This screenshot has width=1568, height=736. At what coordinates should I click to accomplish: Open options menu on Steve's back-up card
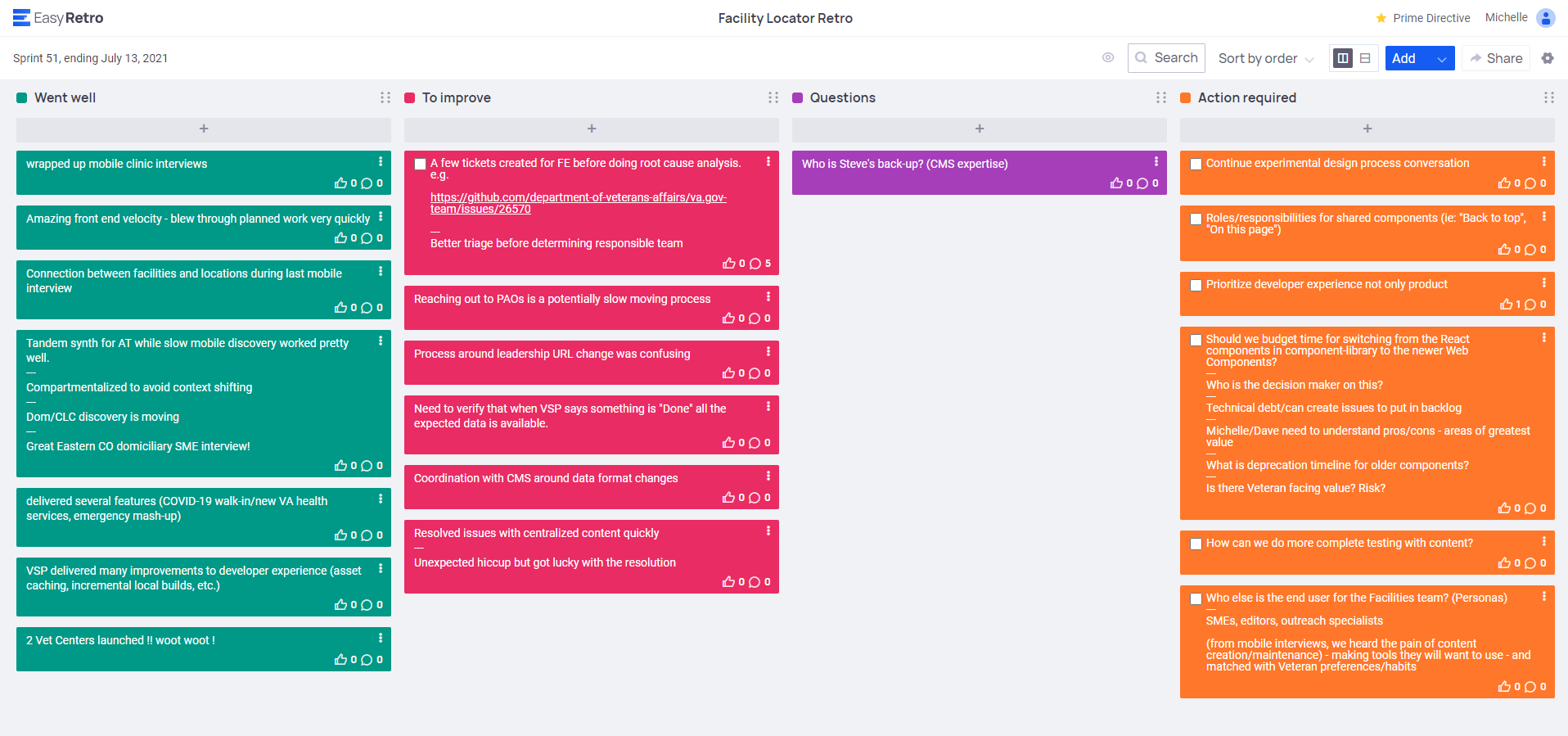tap(1156, 162)
